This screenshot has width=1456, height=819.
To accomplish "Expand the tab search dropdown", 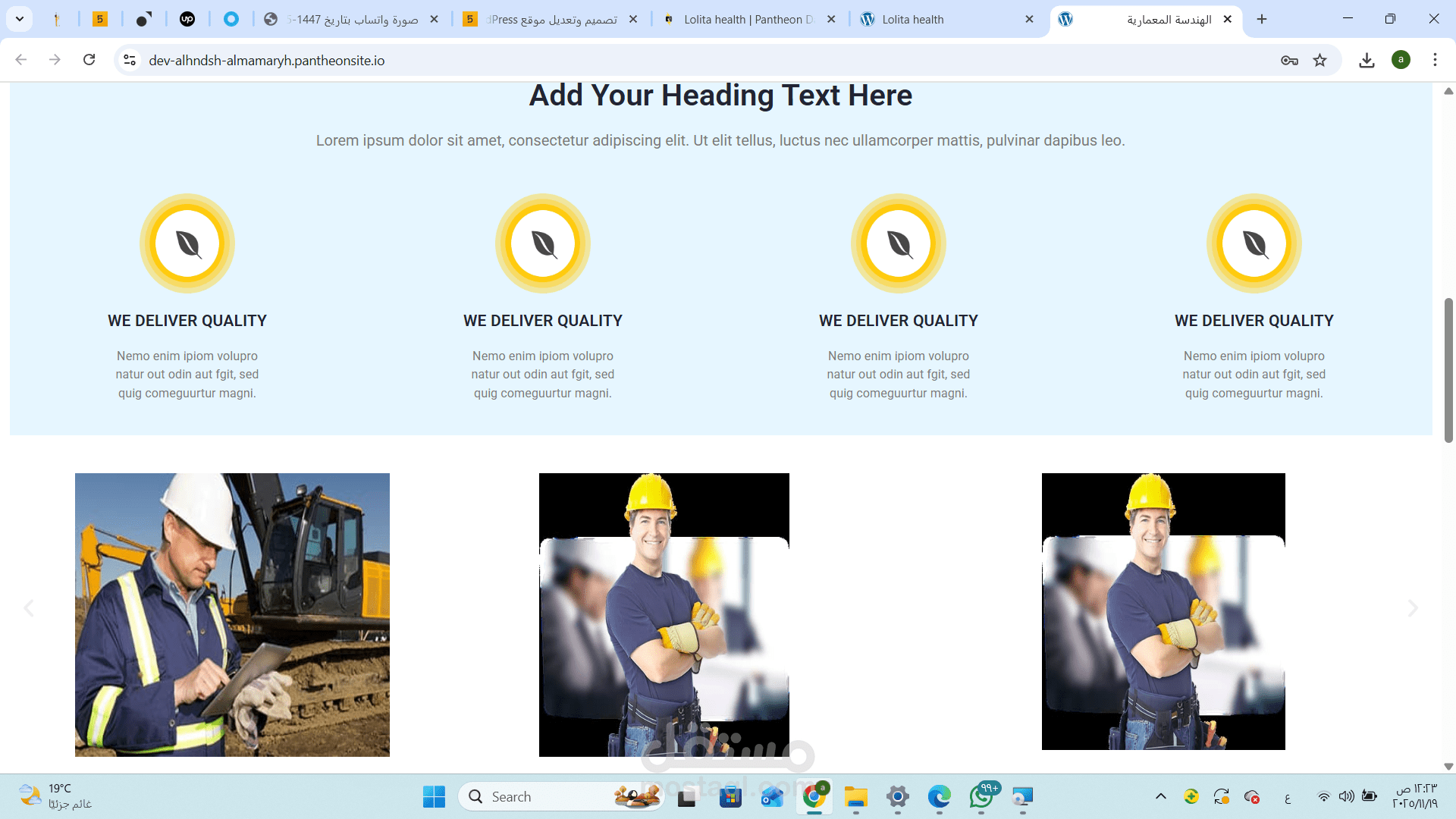I will (20, 19).
